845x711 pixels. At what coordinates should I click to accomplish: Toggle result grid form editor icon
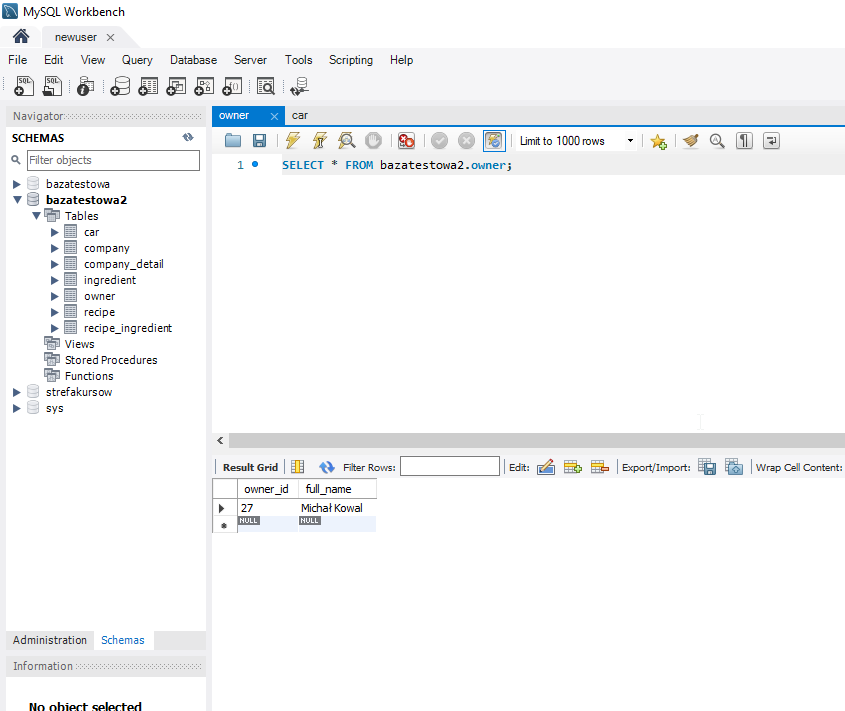point(297,467)
